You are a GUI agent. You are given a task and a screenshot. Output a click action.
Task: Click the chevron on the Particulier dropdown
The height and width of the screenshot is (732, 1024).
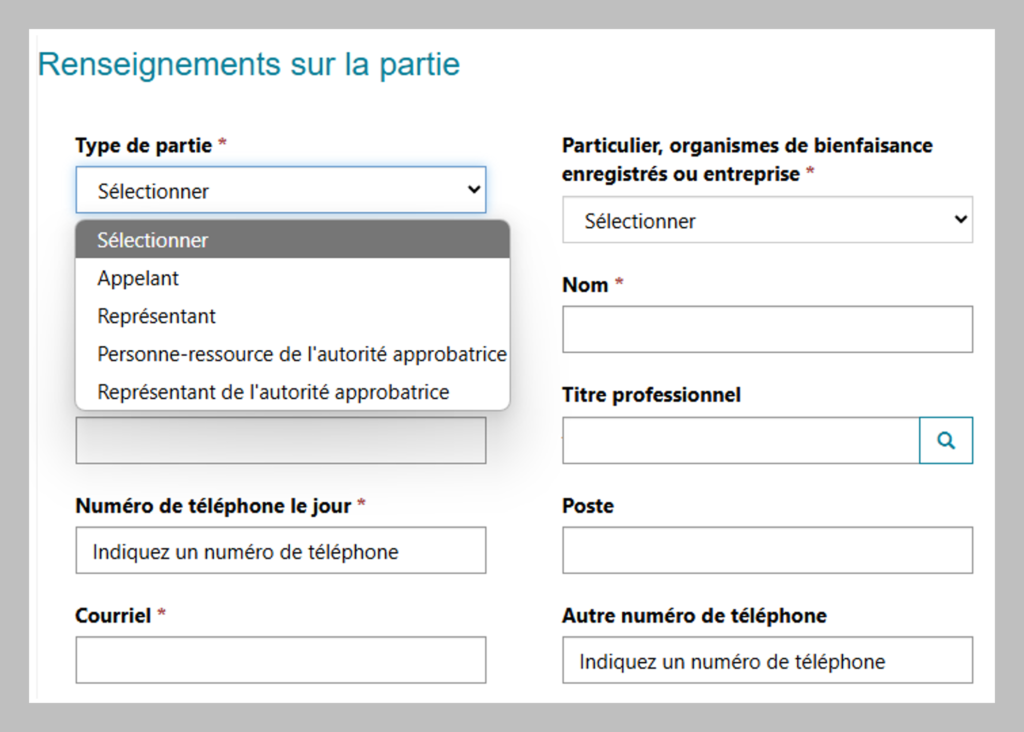(x=960, y=220)
